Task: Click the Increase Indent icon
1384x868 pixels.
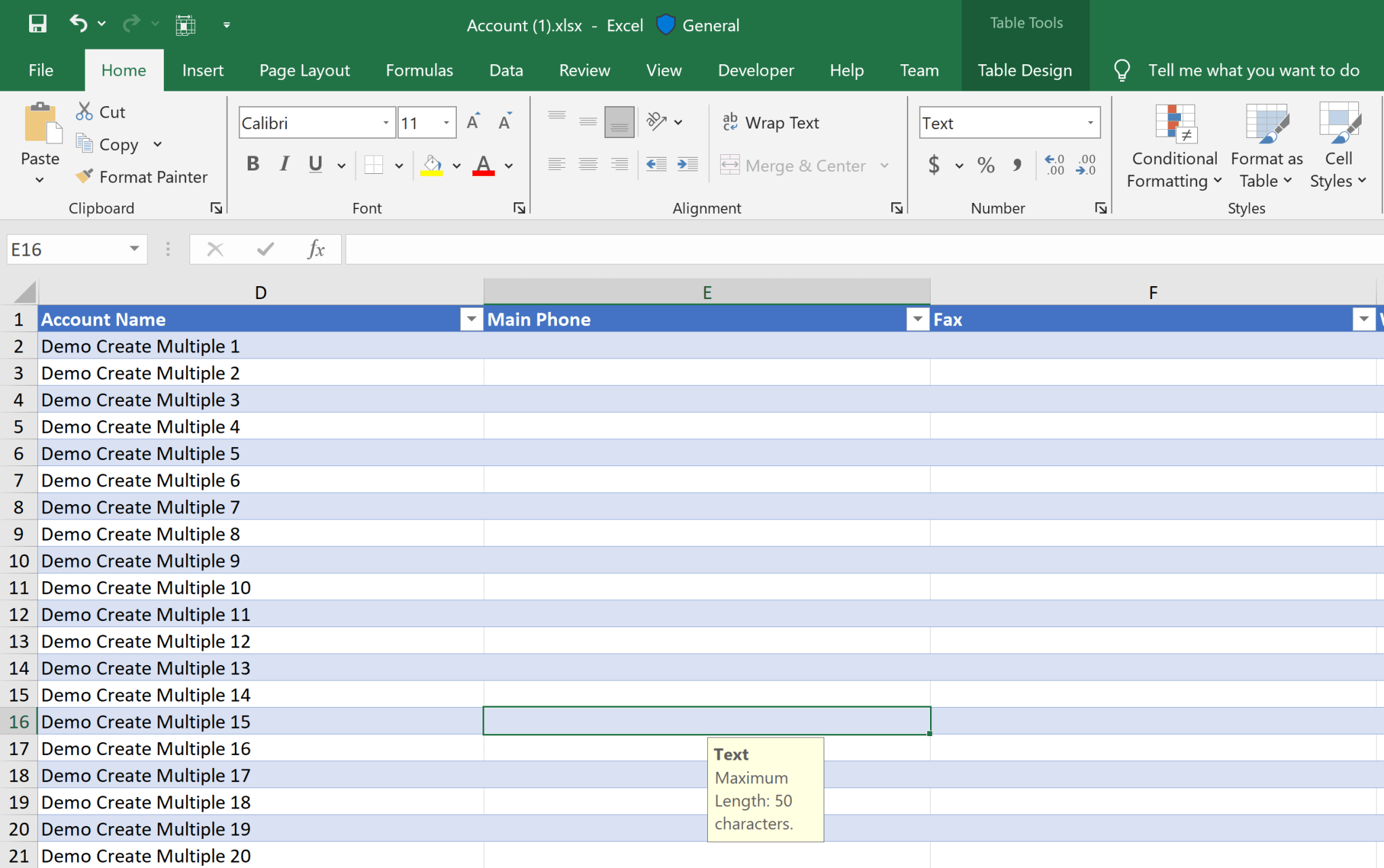Action: (x=688, y=164)
